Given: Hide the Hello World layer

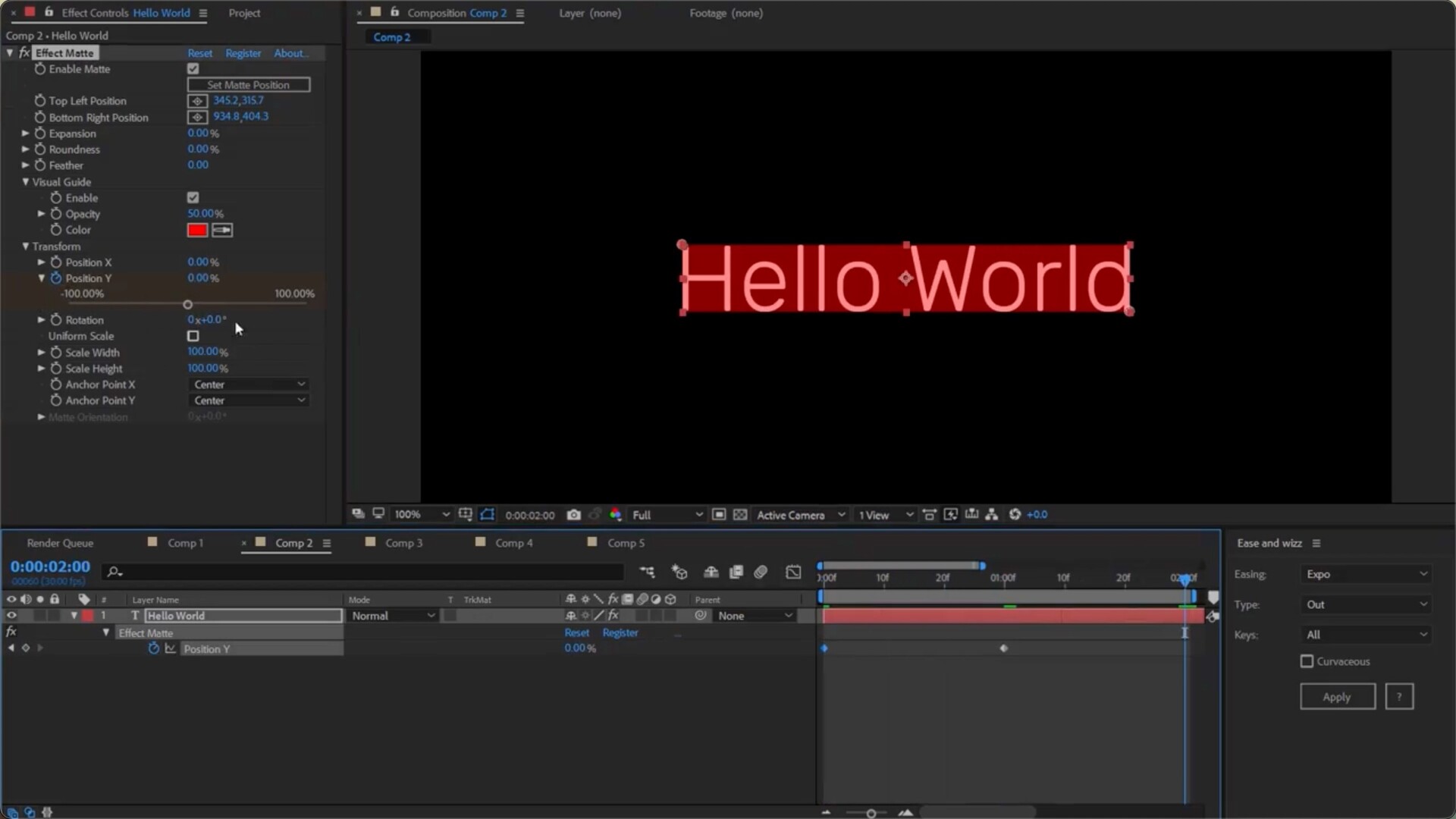Looking at the screenshot, I should [x=11, y=616].
